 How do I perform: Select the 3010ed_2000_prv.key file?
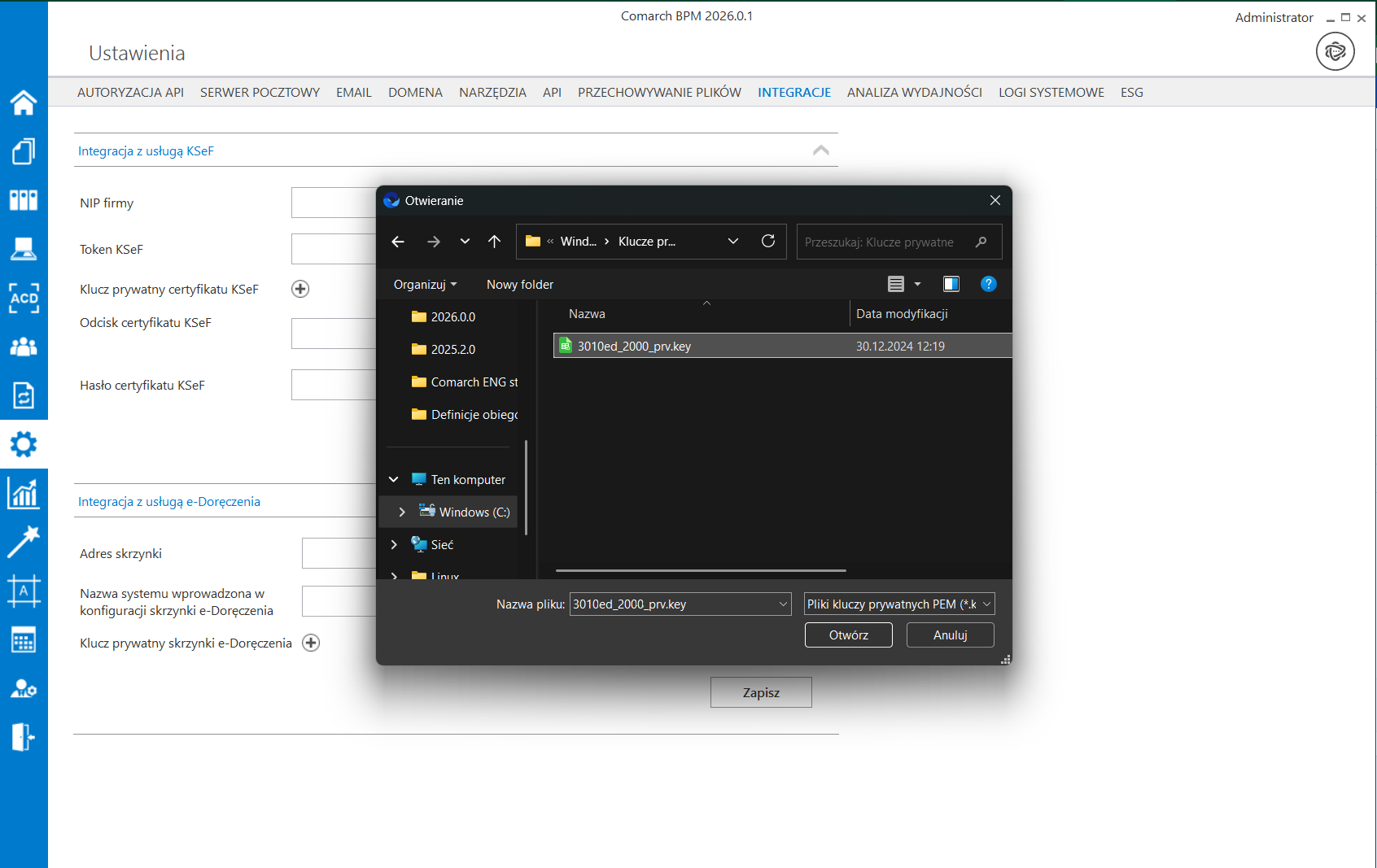pos(634,347)
